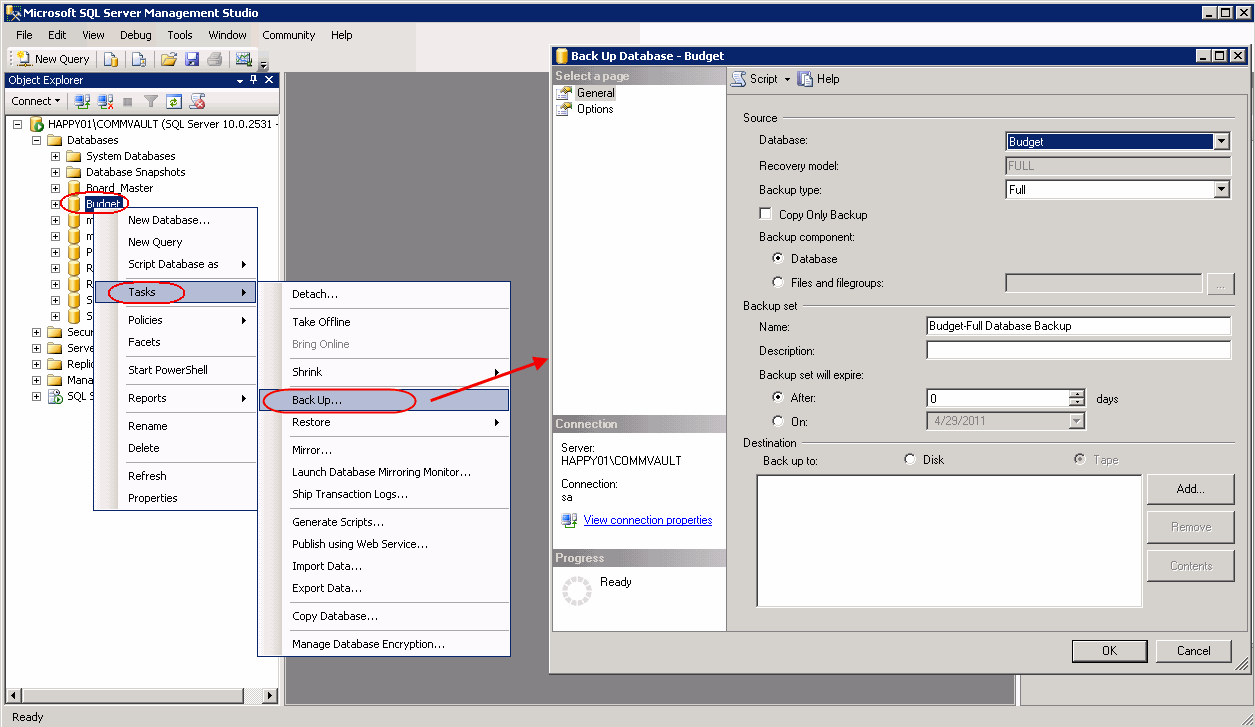
Task: Click the OK button in Back Up dialog
Action: (1109, 651)
